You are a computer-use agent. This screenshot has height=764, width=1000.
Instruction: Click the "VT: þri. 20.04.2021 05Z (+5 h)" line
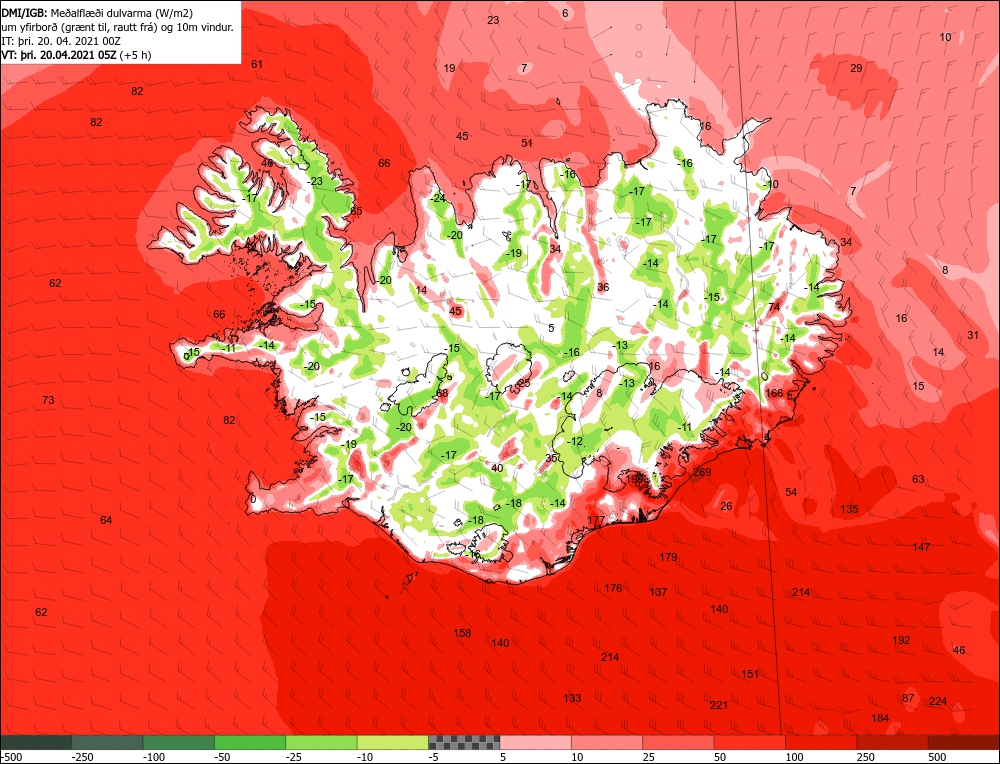coord(77,55)
